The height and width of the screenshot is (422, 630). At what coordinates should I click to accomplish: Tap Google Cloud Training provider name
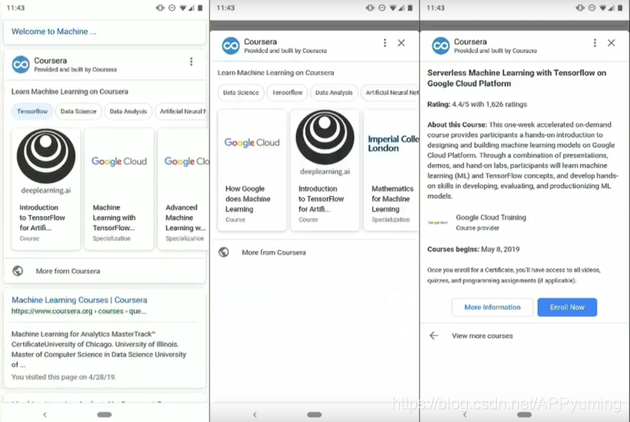click(491, 217)
